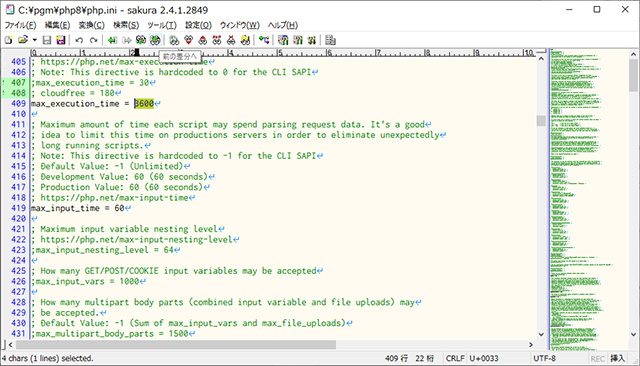Open the ヘルプ(H) menu

[283, 25]
